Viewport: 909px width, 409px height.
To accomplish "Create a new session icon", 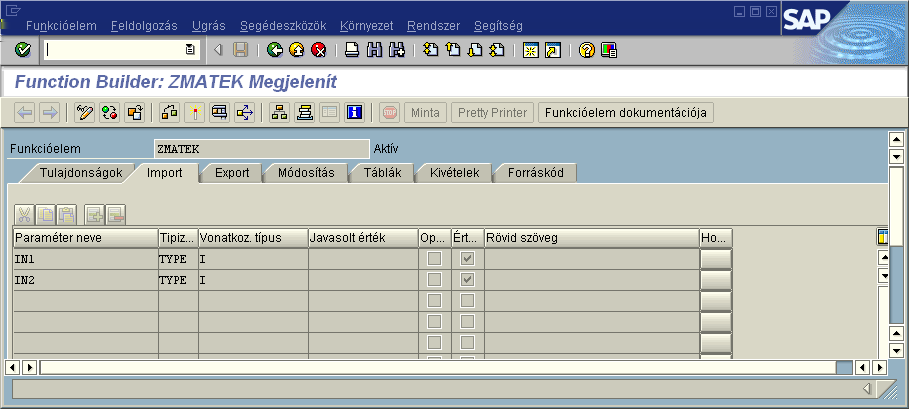I will pyautogui.click(x=530, y=50).
